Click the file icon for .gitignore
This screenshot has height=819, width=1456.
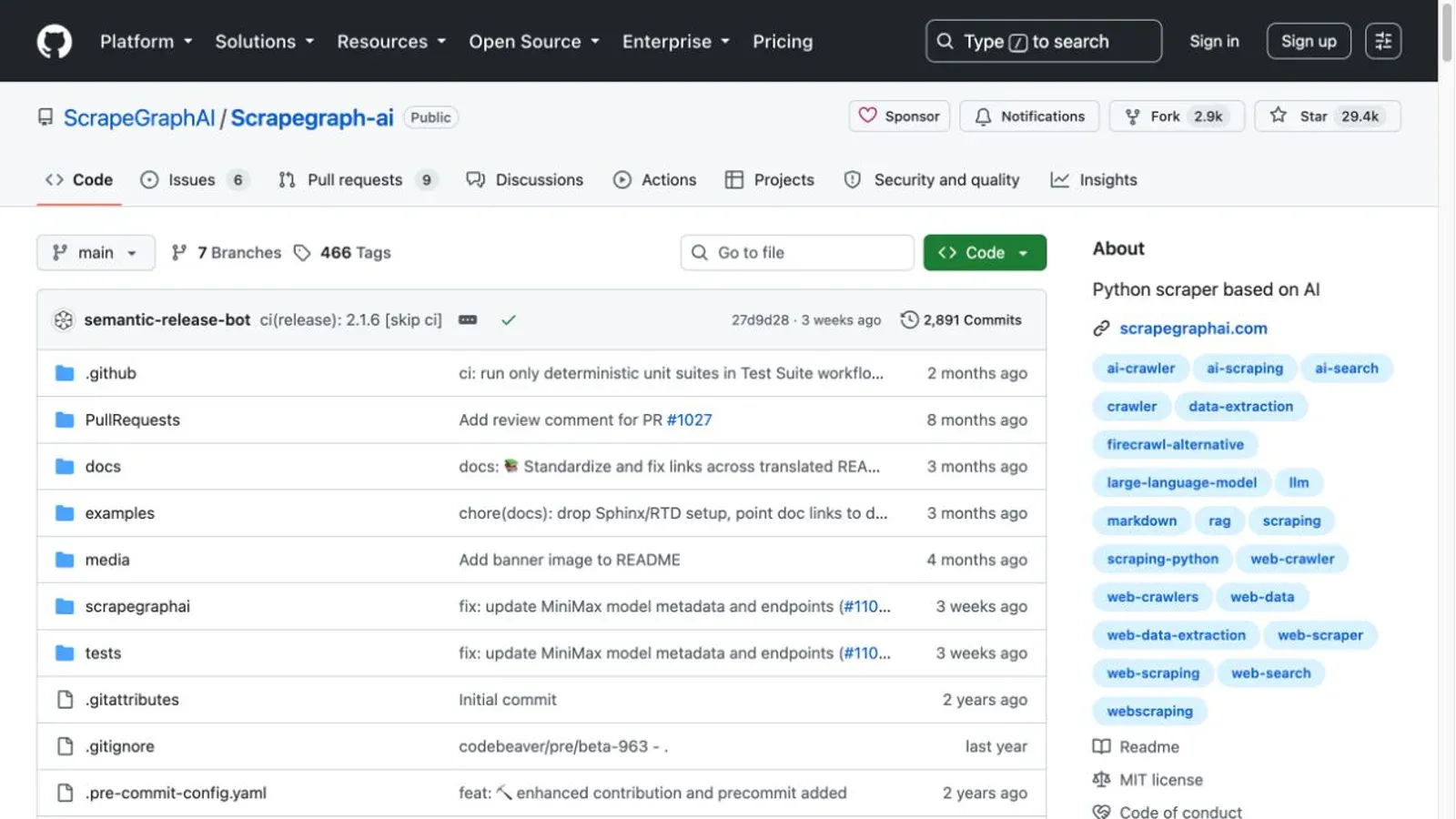pyautogui.click(x=65, y=746)
